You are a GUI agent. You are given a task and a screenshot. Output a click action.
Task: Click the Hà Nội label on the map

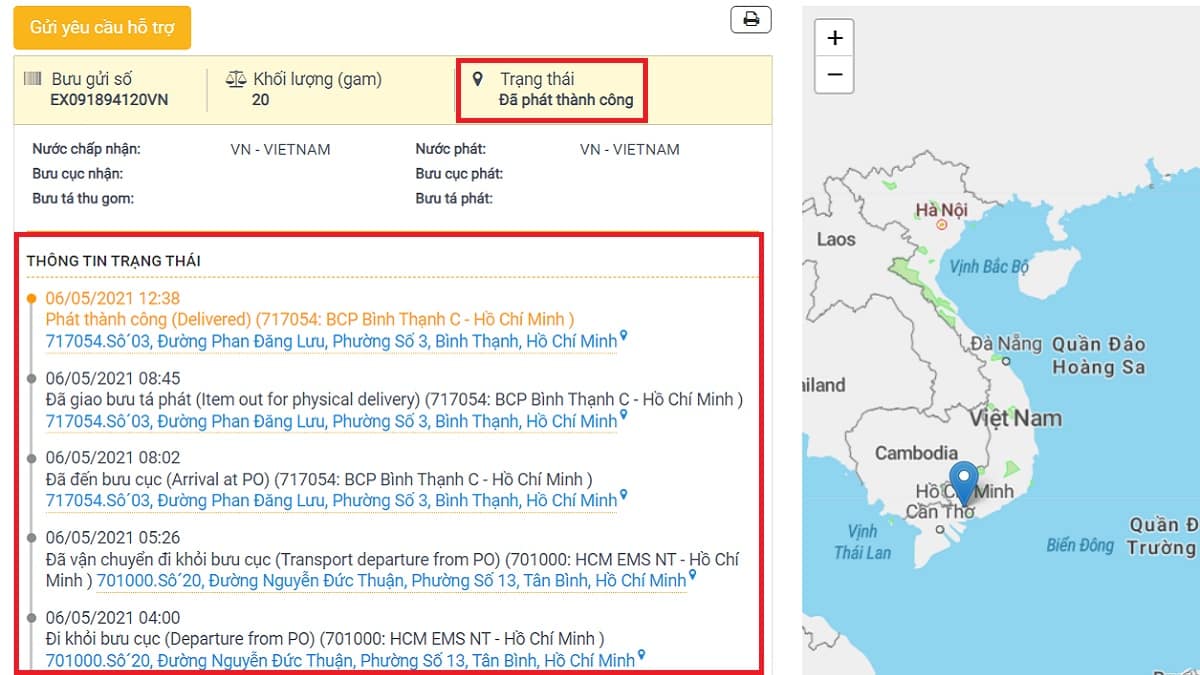pos(941,211)
